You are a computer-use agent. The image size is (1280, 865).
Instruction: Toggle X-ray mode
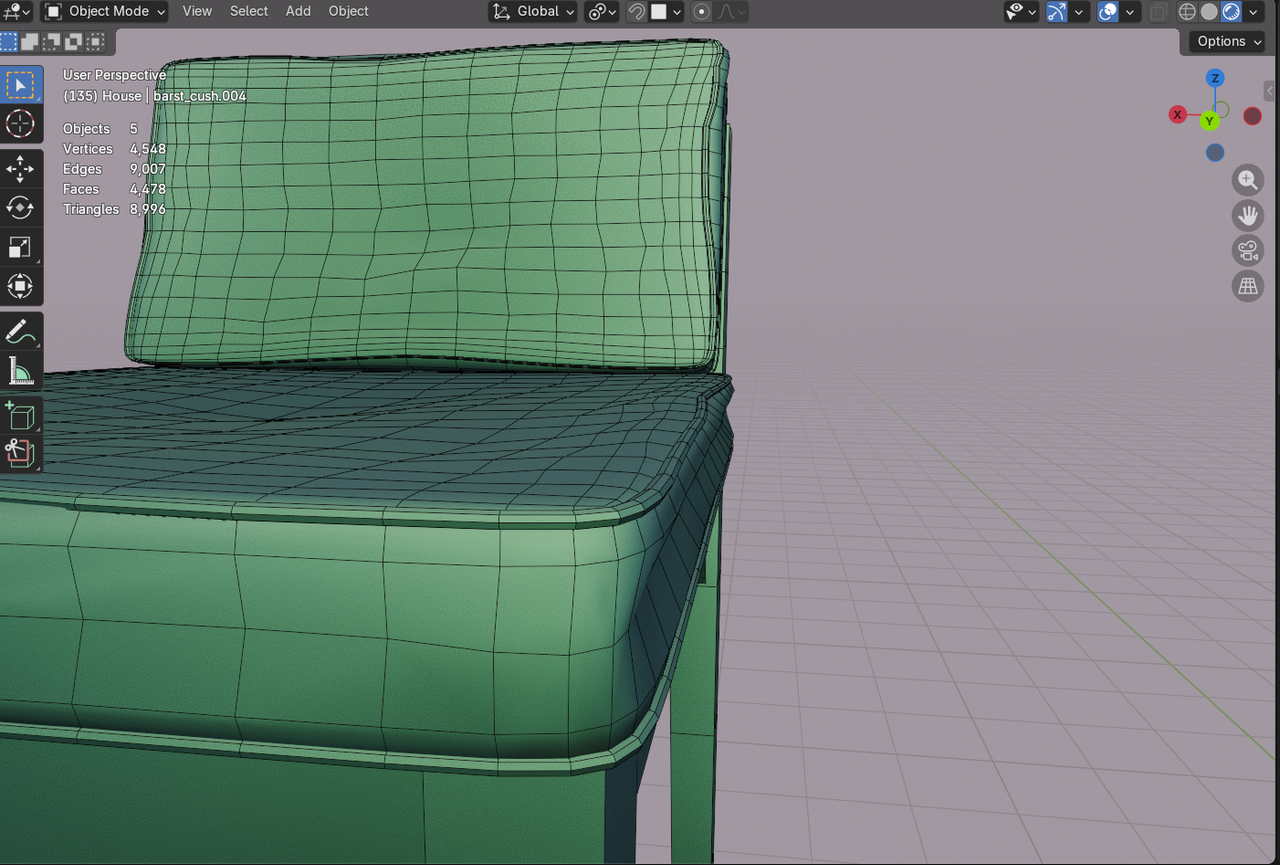1158,12
